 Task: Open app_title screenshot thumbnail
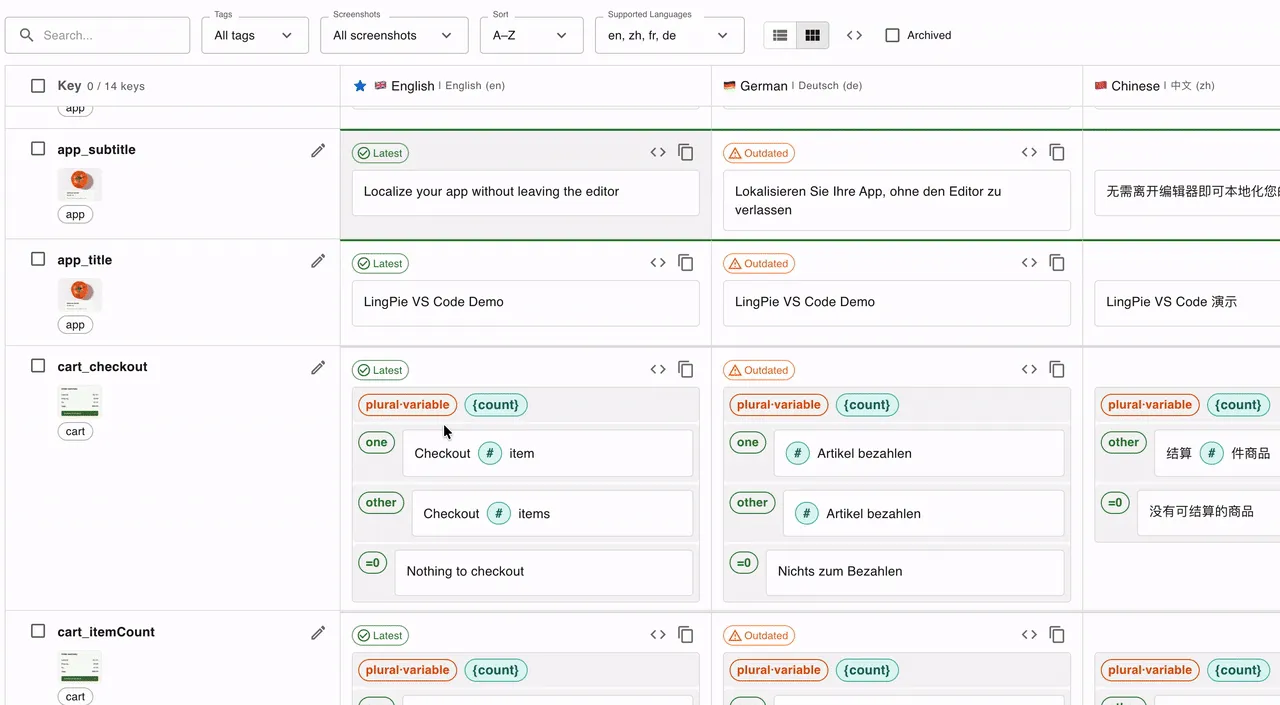click(80, 294)
